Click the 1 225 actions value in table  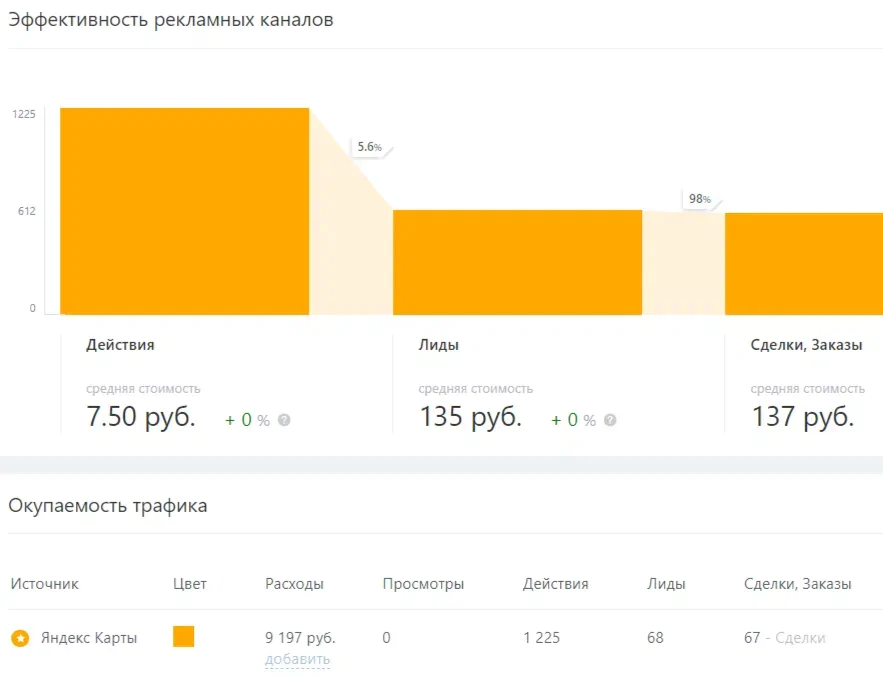tap(541, 638)
